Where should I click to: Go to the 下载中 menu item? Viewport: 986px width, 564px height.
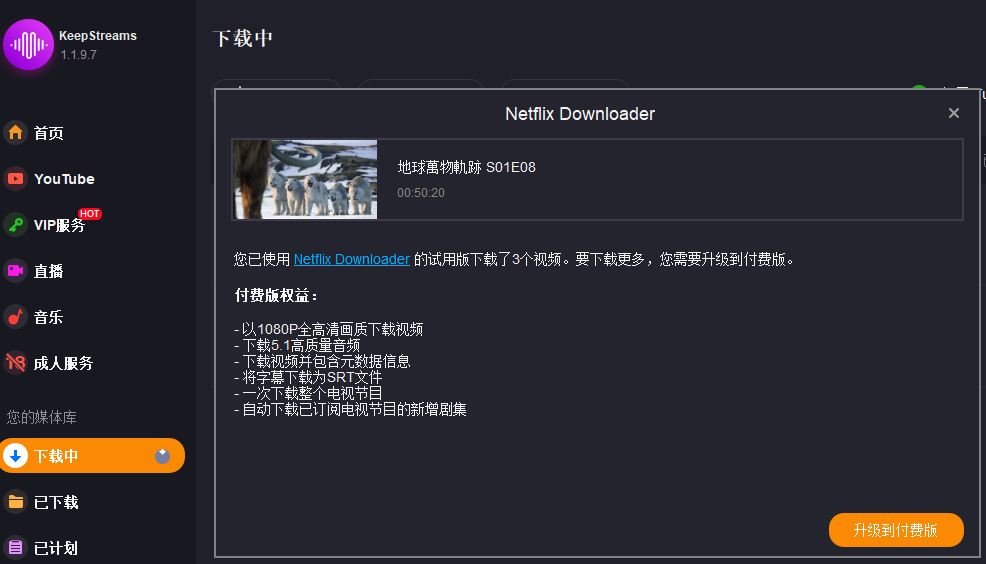coord(92,456)
